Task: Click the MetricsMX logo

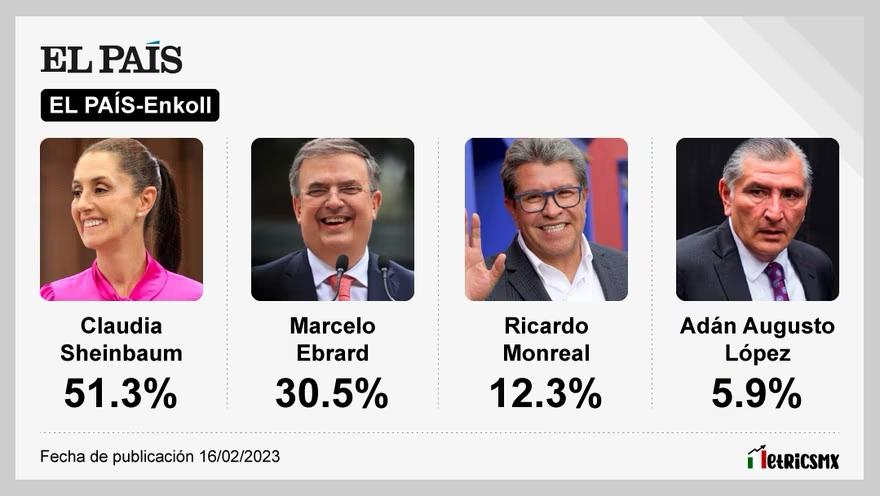Action: tap(793, 458)
